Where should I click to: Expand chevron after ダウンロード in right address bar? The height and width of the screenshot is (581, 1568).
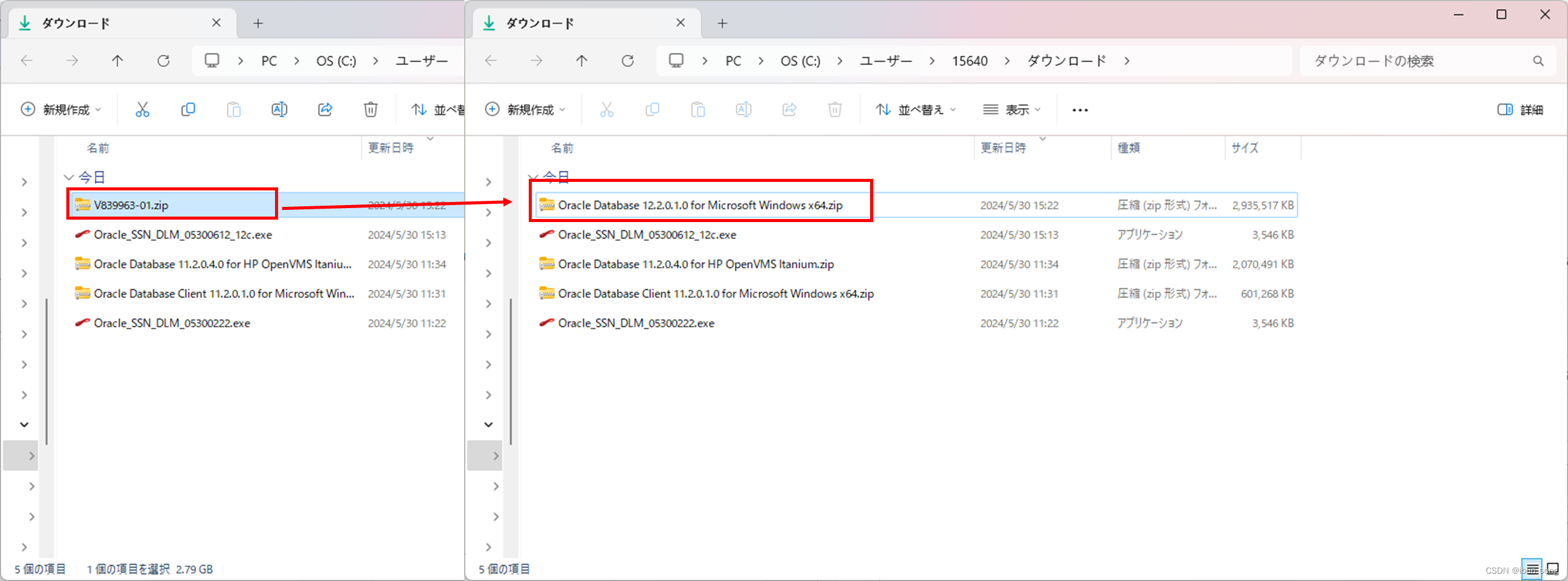pos(1127,61)
